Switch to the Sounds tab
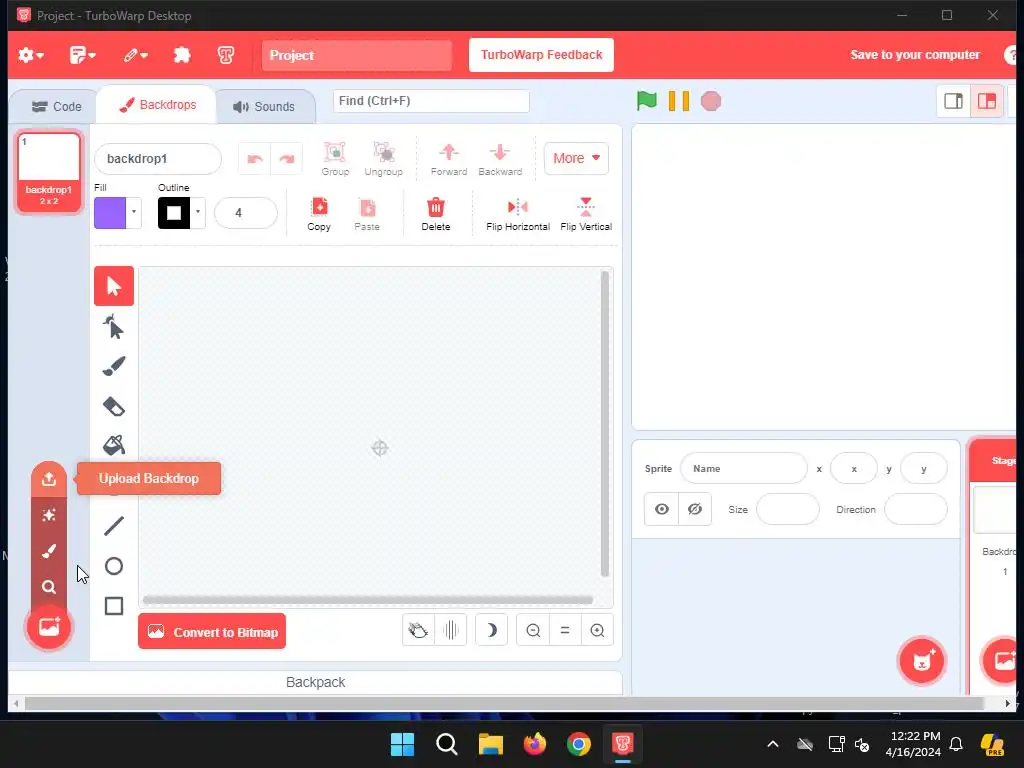This screenshot has width=1024, height=768. click(264, 106)
